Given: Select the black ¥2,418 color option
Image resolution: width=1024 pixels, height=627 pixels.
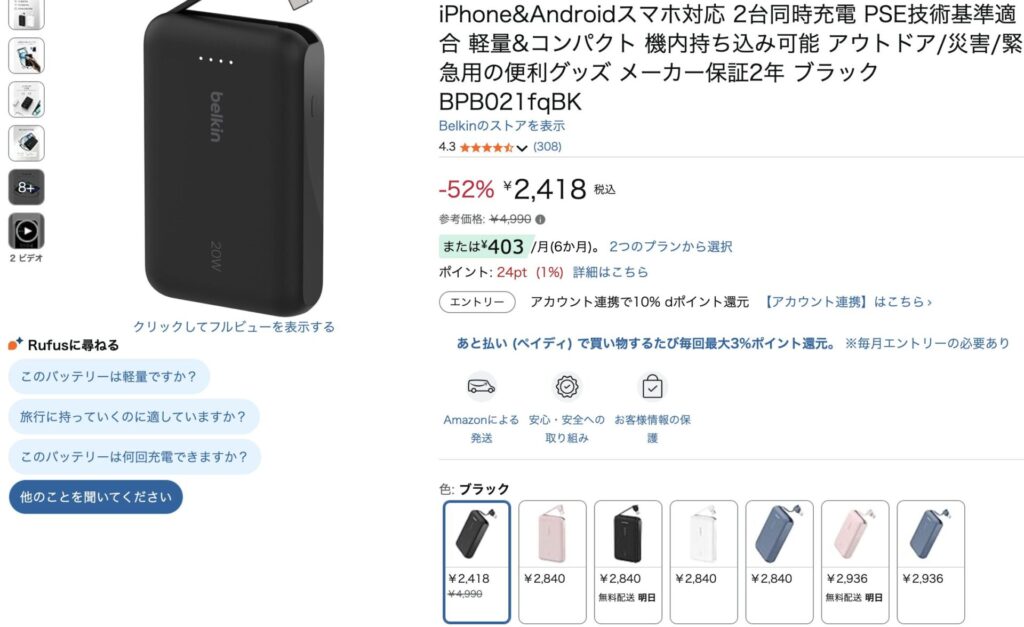Looking at the screenshot, I should [477, 562].
